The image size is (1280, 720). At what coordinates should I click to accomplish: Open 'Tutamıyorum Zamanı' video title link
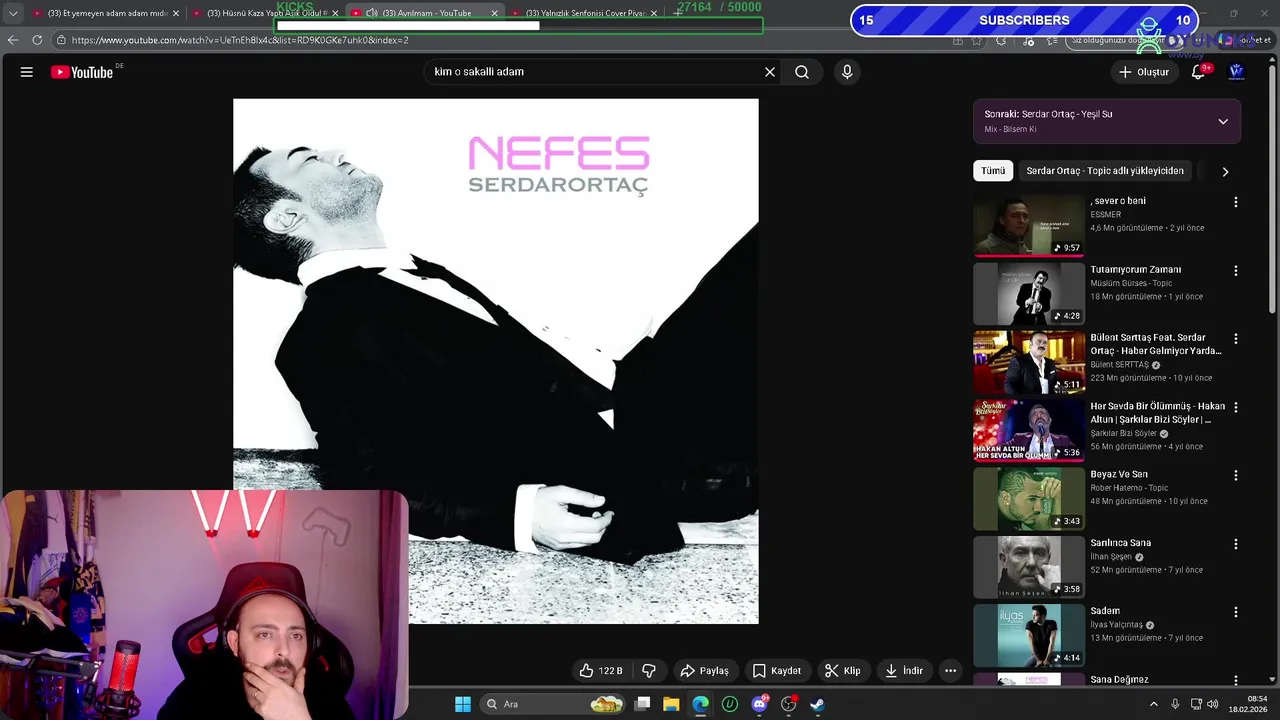pyautogui.click(x=1135, y=270)
